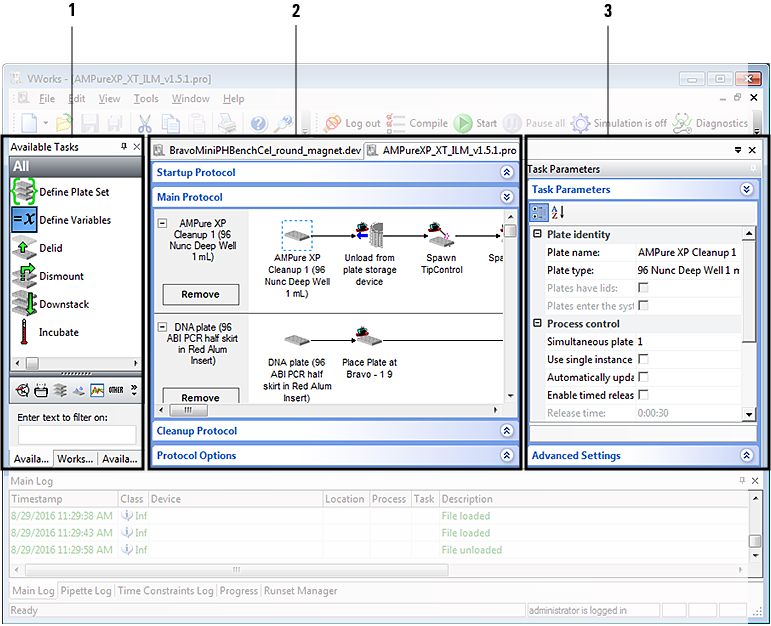
Task: Toggle Simulation is off button
Action: [x=619, y=123]
